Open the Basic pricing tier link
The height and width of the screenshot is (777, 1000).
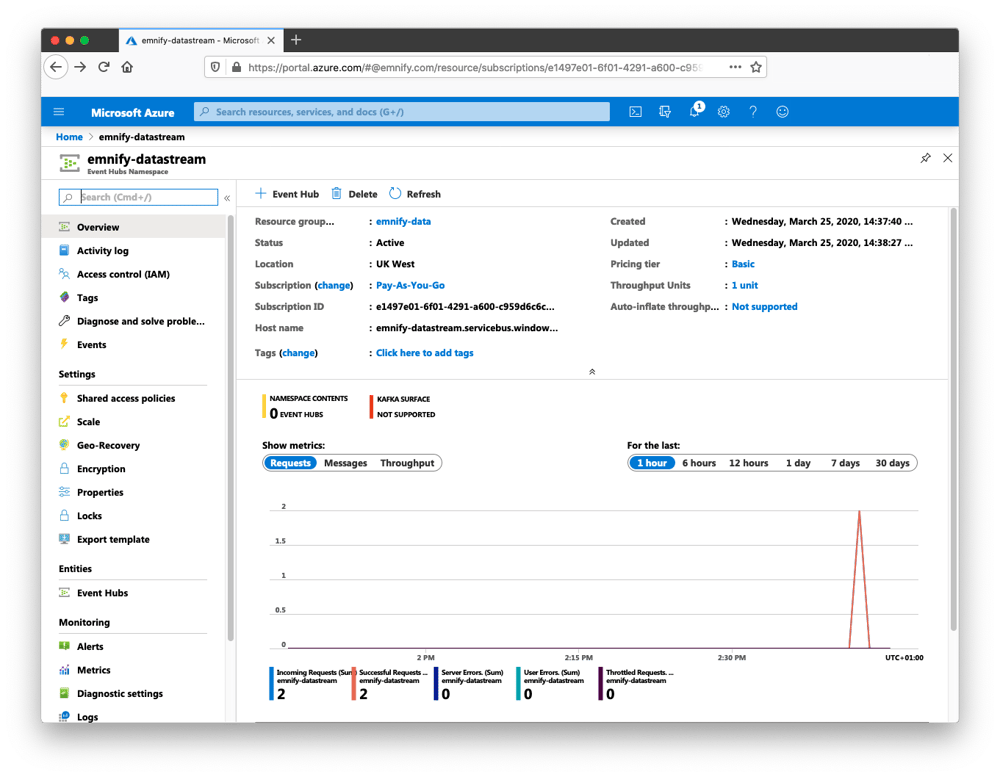click(x=743, y=264)
